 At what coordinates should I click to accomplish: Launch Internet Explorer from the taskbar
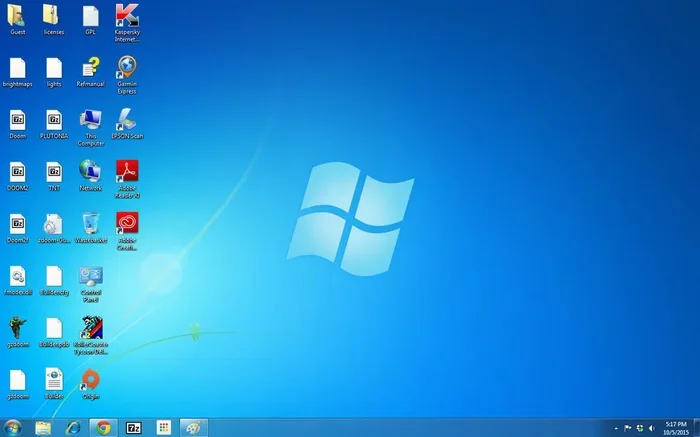tap(73, 428)
